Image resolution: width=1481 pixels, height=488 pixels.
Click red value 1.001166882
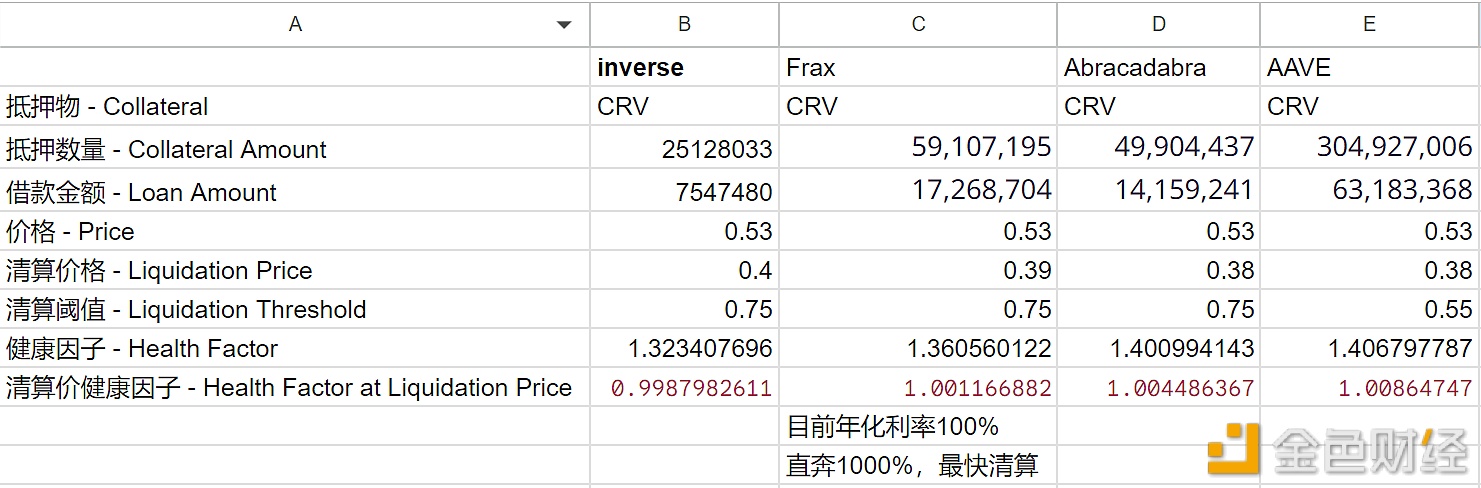(918, 387)
